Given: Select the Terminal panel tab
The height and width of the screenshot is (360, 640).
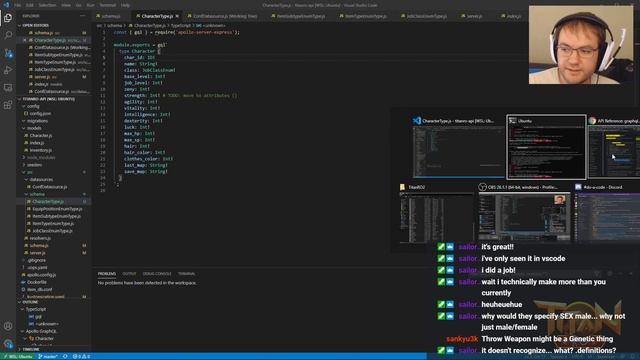Looking at the screenshot, I should click(x=187, y=273).
